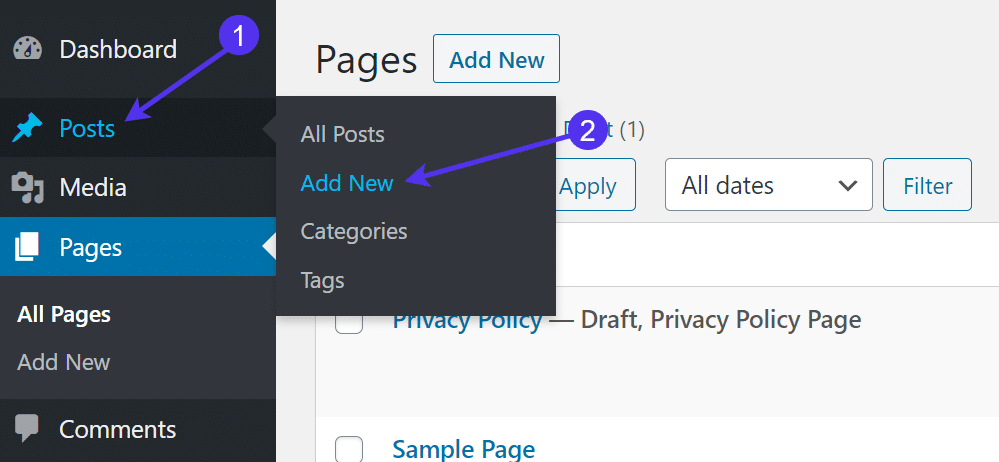Click the Posts pushpin icon
This screenshot has width=999, height=462.
tap(27, 129)
